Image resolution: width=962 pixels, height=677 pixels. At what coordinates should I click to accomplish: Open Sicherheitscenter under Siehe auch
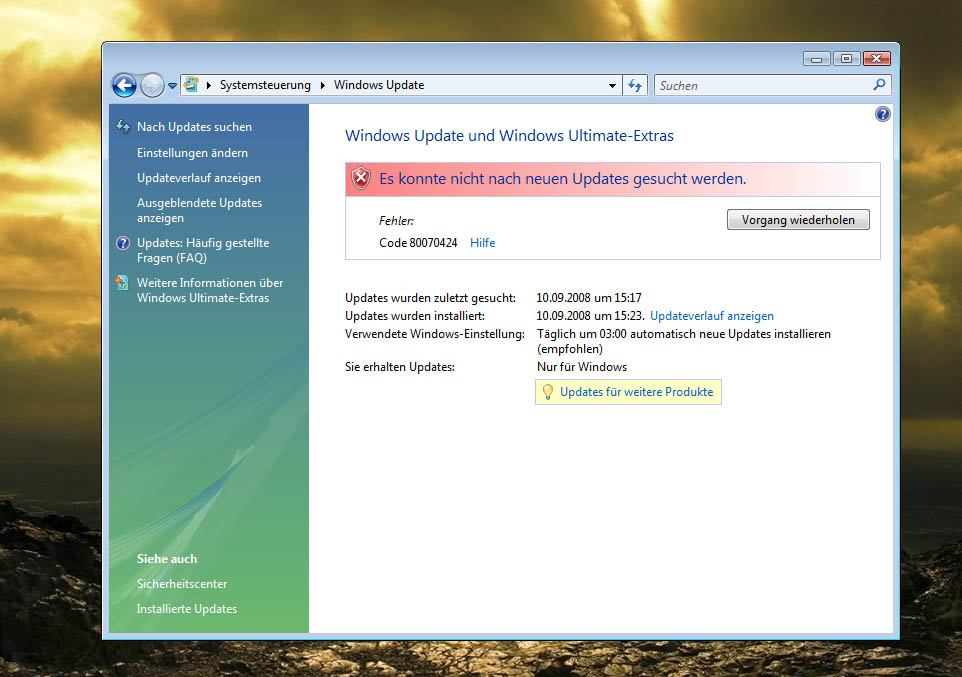click(182, 584)
